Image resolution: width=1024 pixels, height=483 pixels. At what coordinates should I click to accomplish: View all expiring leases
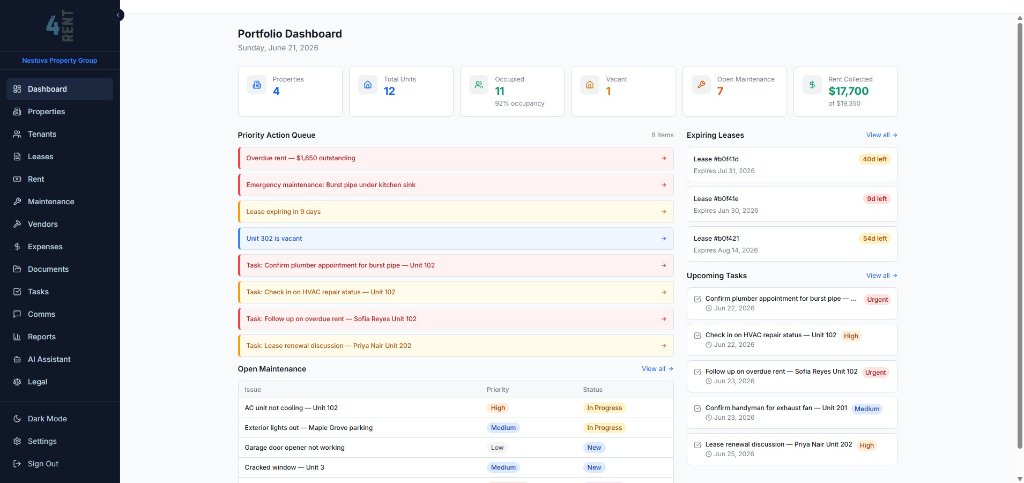[x=882, y=135]
